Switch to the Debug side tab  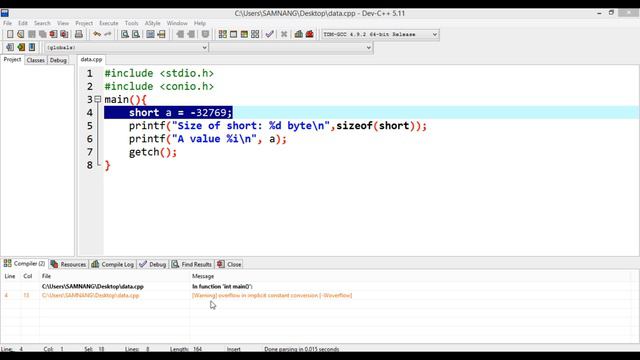tap(58, 60)
